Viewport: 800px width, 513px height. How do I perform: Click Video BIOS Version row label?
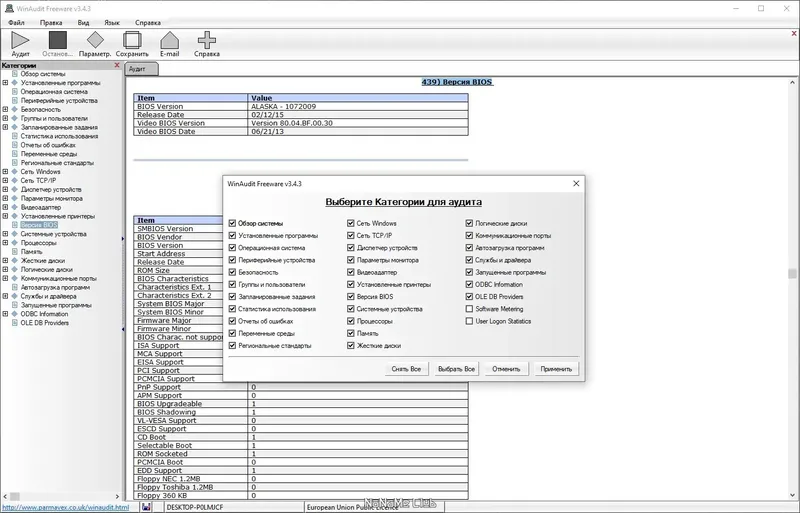click(x=171, y=123)
